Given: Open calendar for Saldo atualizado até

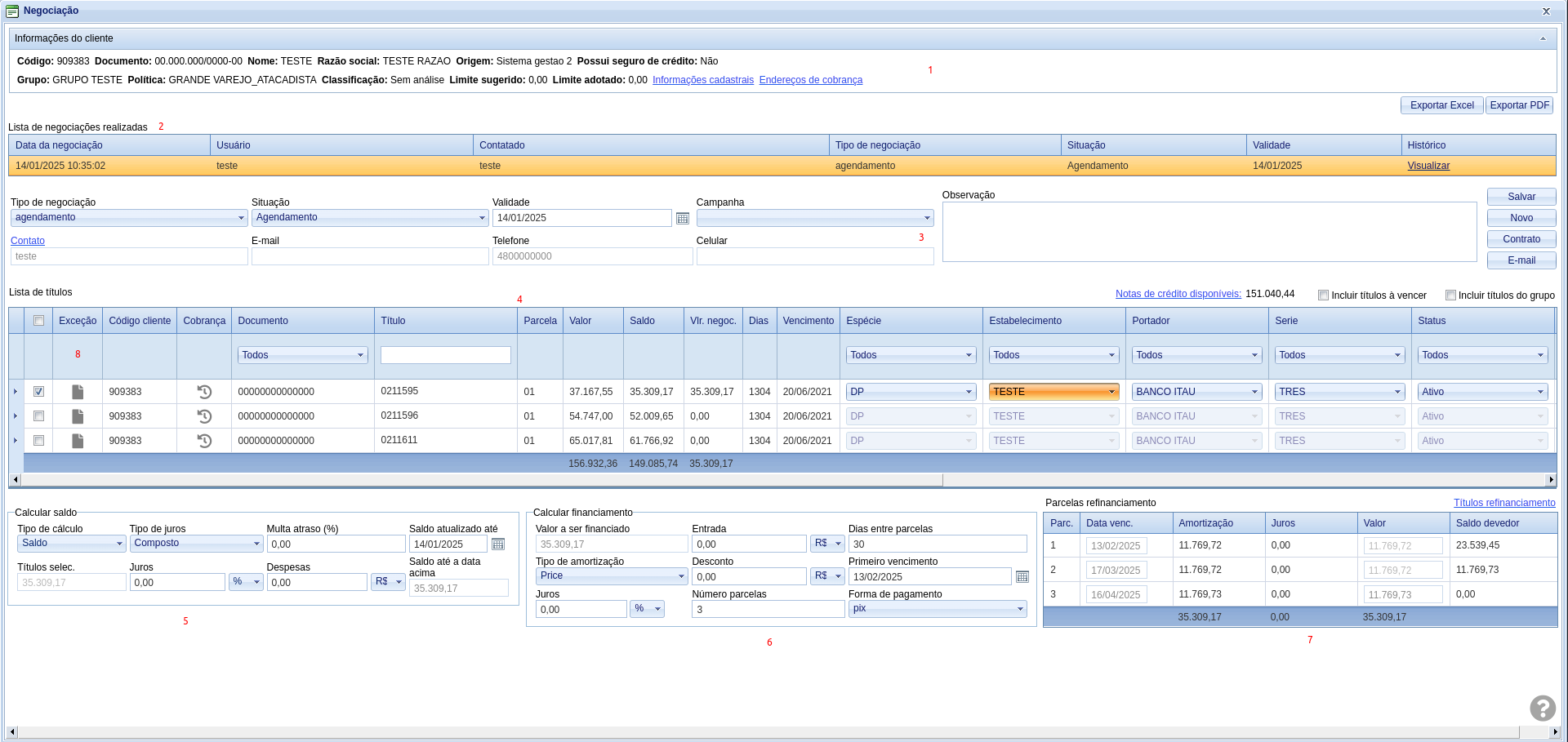Looking at the screenshot, I should pyautogui.click(x=498, y=544).
